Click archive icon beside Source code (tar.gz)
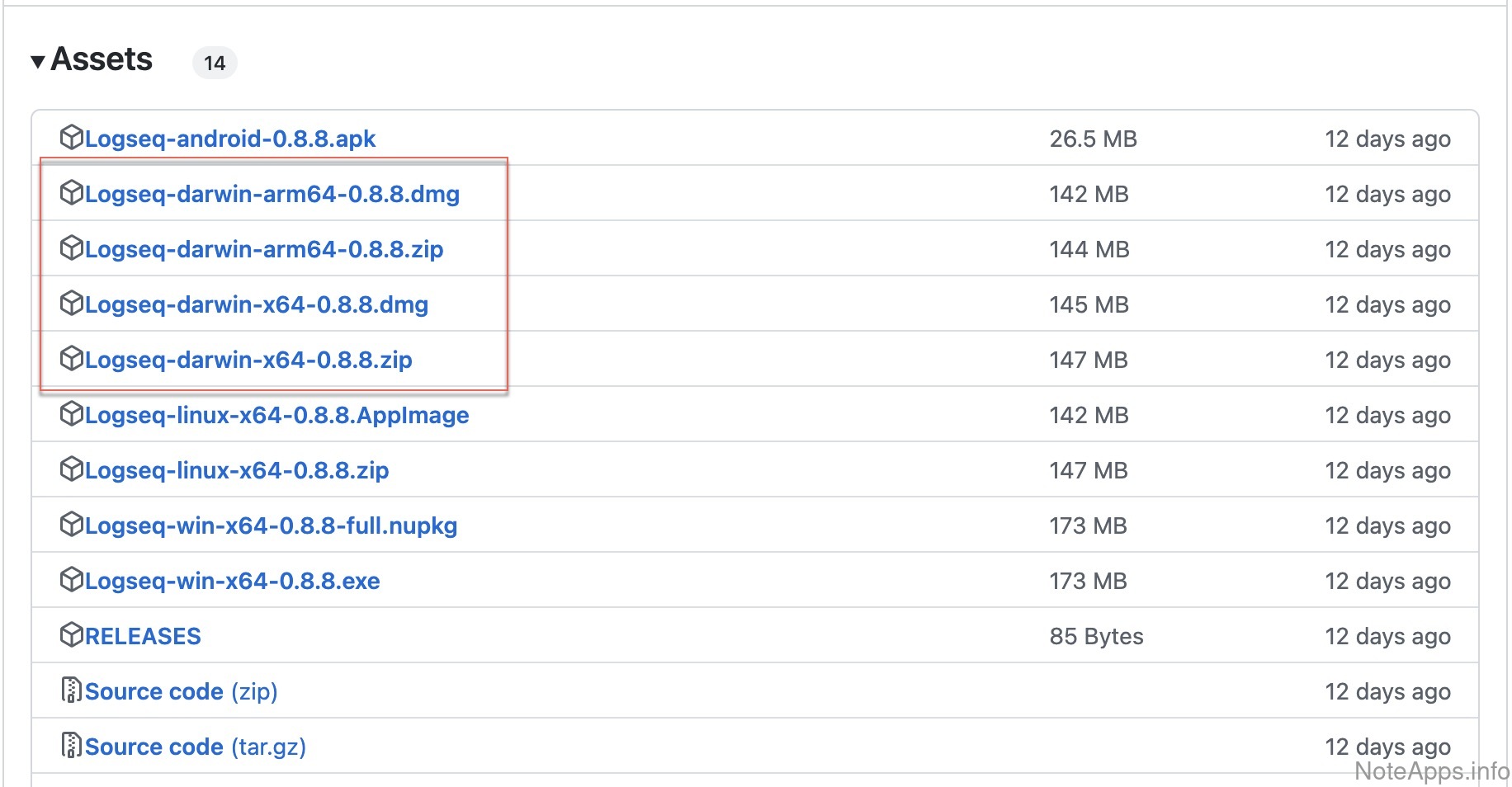The image size is (1512, 787). pos(72,745)
